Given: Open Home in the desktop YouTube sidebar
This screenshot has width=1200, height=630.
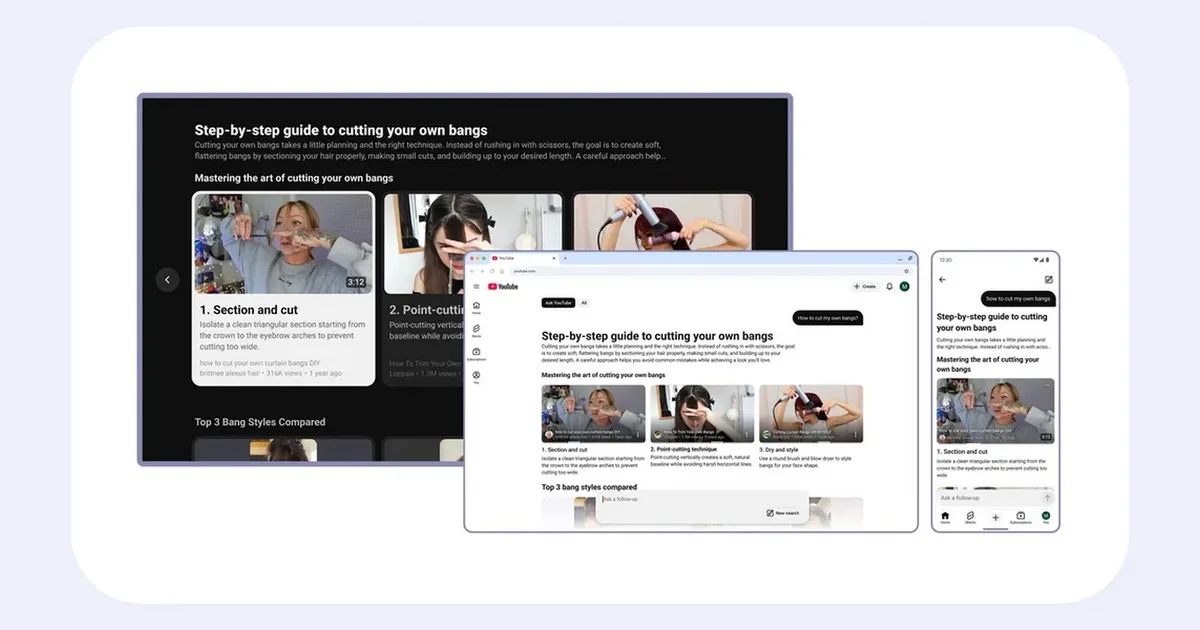Looking at the screenshot, I should click(x=476, y=307).
